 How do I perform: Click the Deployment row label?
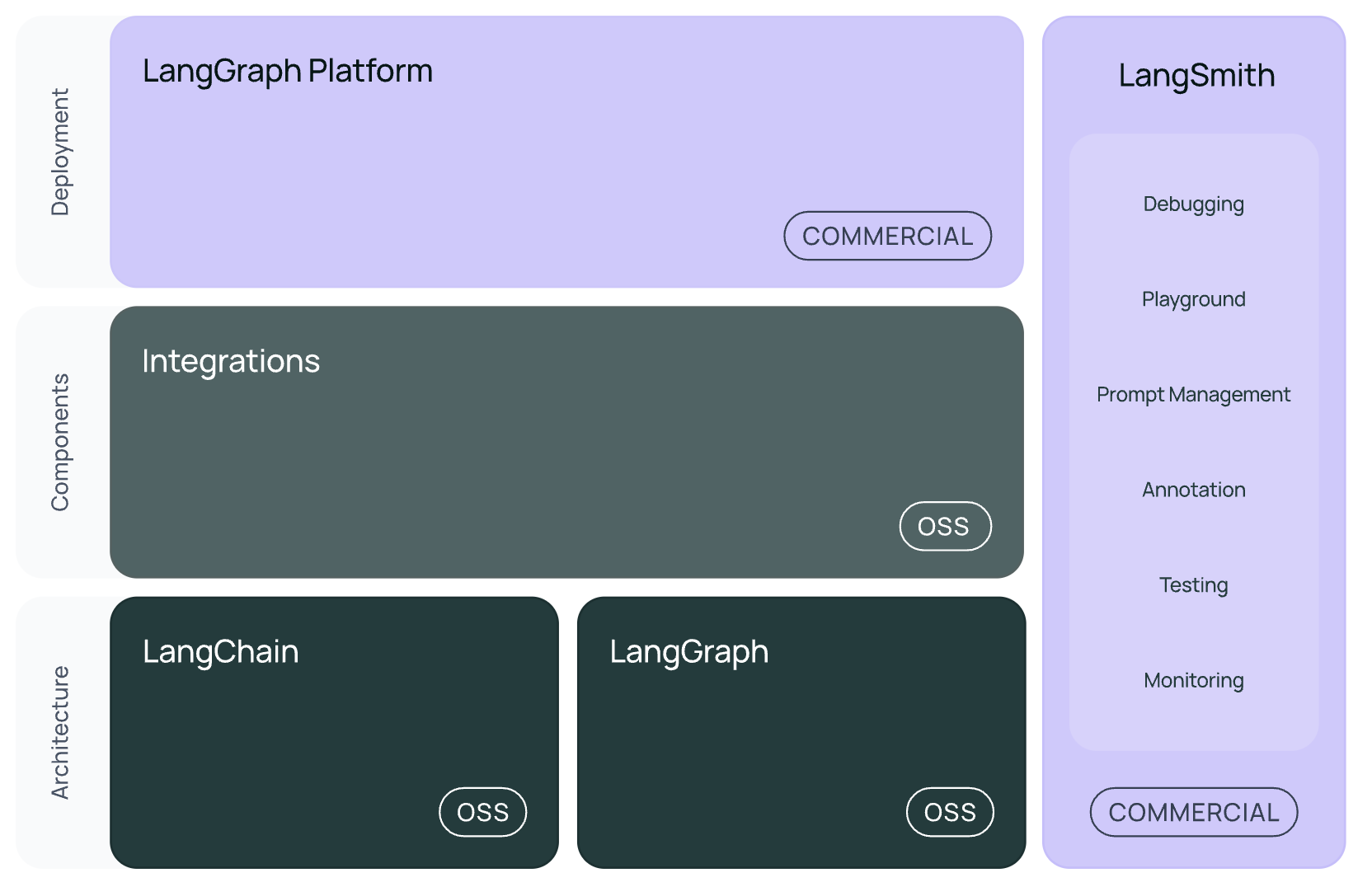(60, 152)
